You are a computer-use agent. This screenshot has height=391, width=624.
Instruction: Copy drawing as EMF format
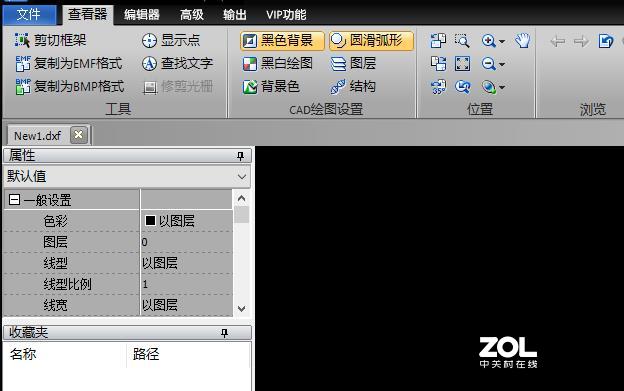point(69,63)
